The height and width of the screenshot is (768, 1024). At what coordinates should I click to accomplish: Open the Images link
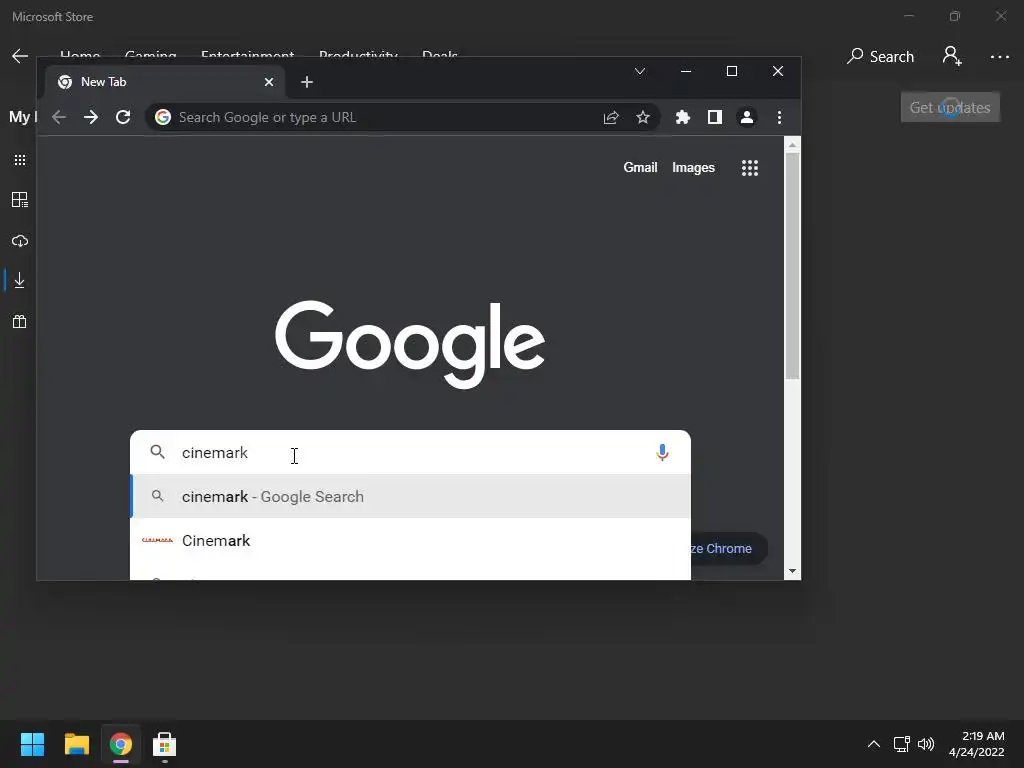[694, 167]
